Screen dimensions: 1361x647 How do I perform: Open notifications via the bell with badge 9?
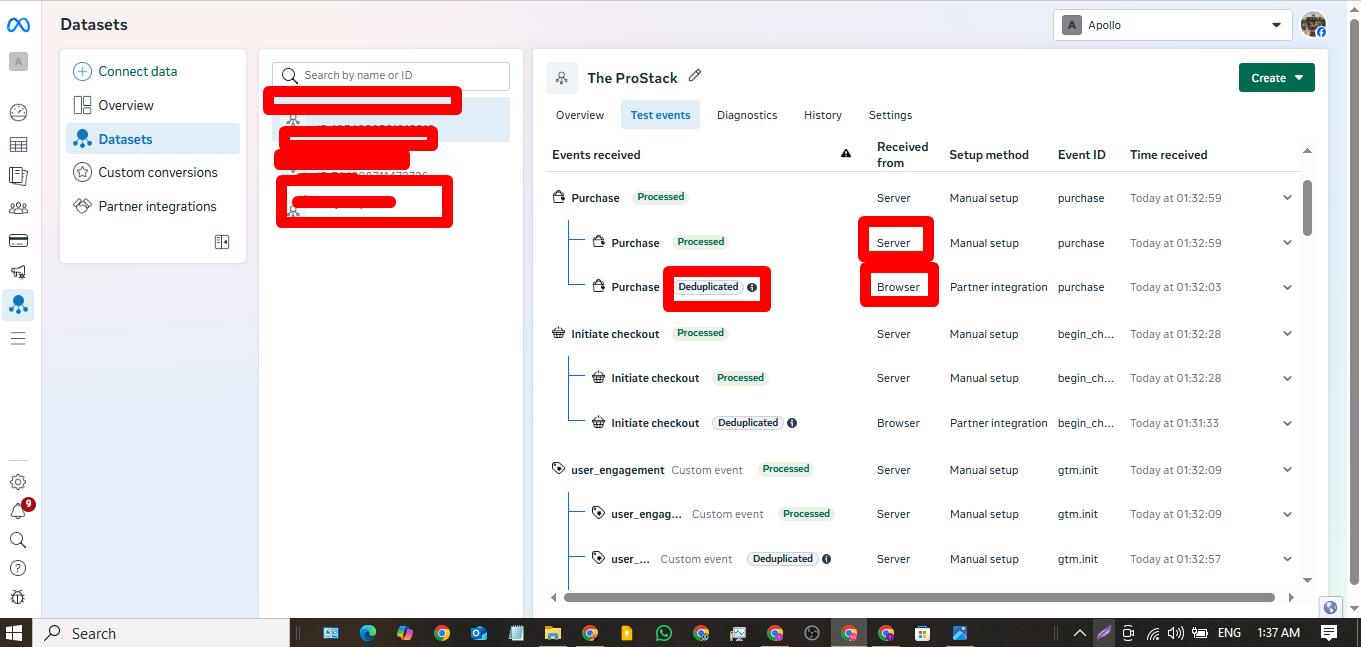(18, 509)
